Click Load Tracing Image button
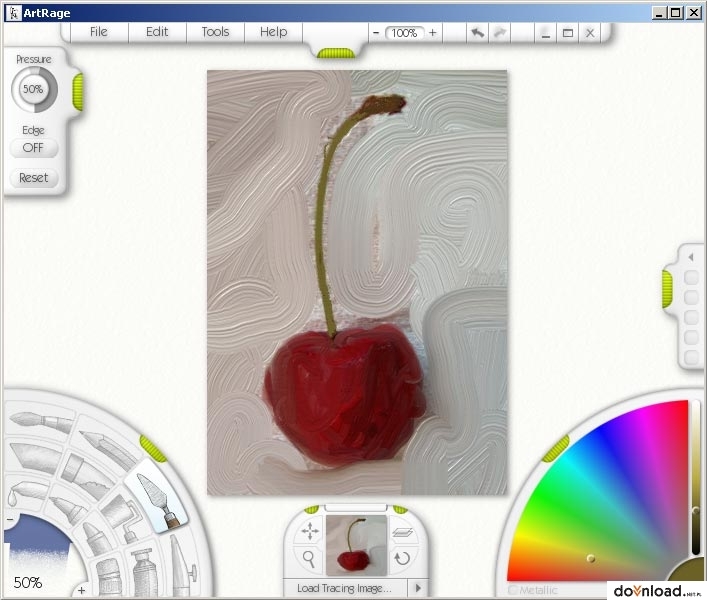 pos(344,588)
